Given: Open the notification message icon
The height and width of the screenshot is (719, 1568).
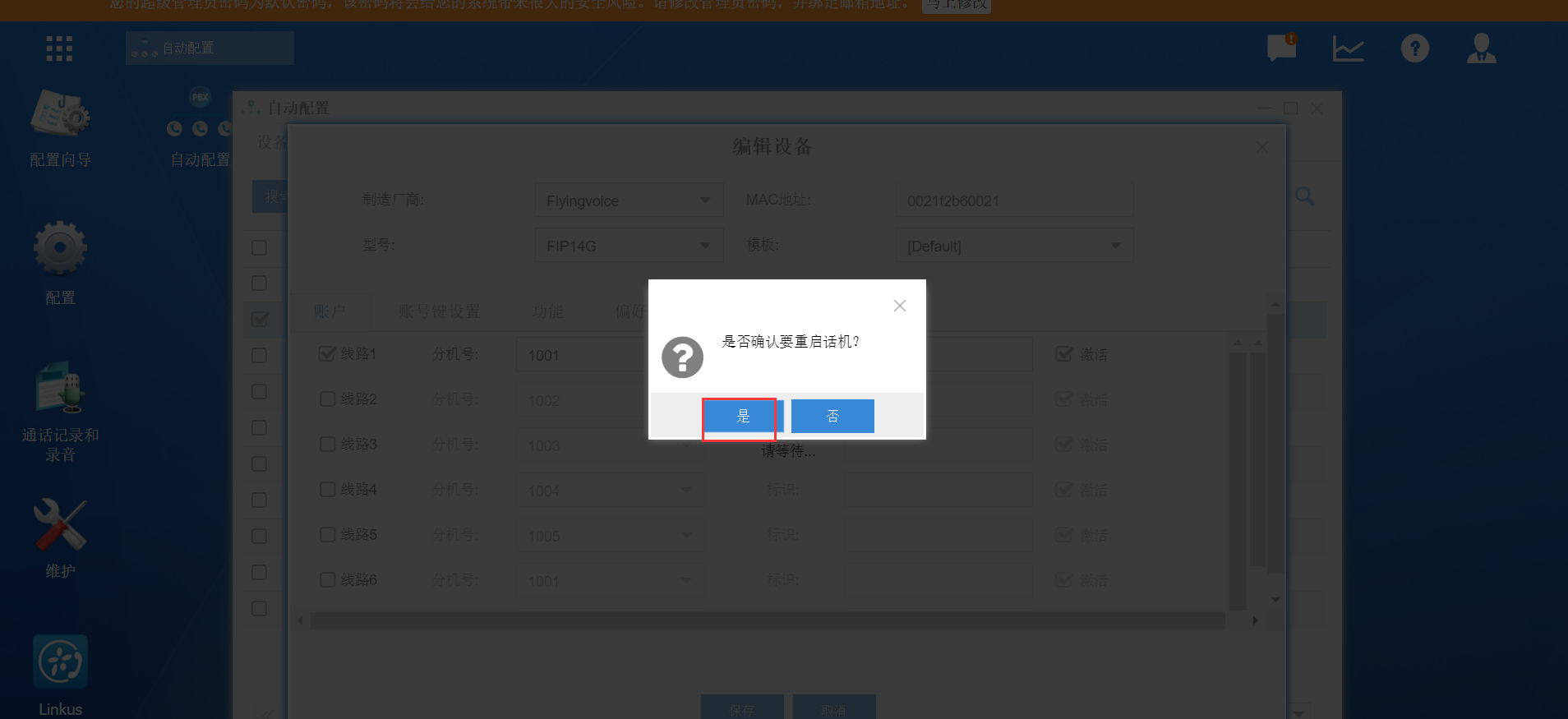Looking at the screenshot, I should point(1281,48).
